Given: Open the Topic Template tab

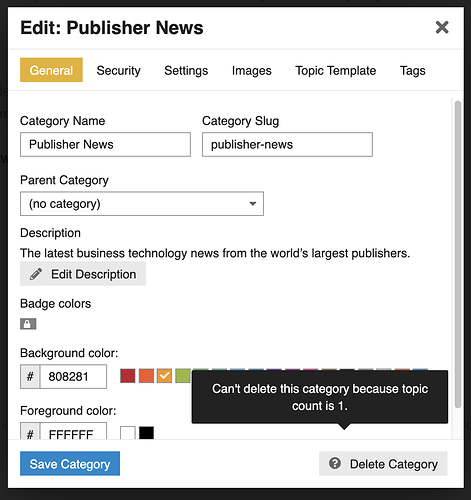Looking at the screenshot, I should coord(336,70).
